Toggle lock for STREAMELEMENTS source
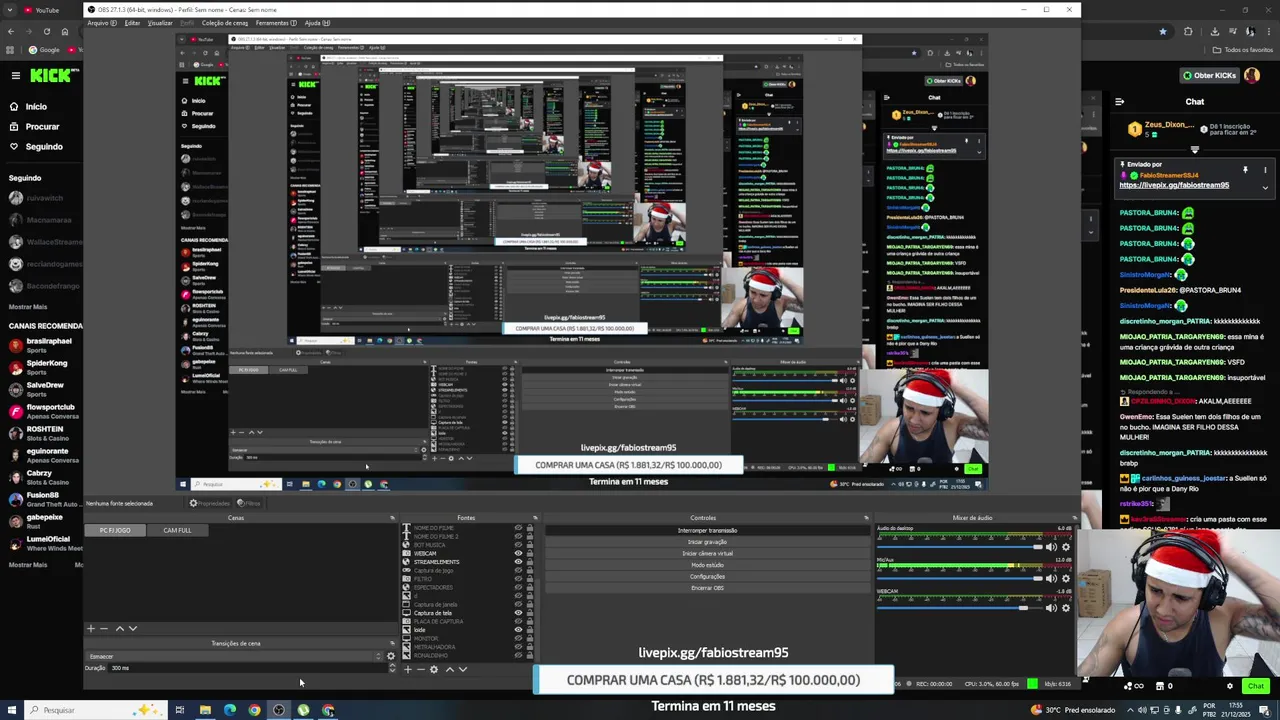 [530, 562]
